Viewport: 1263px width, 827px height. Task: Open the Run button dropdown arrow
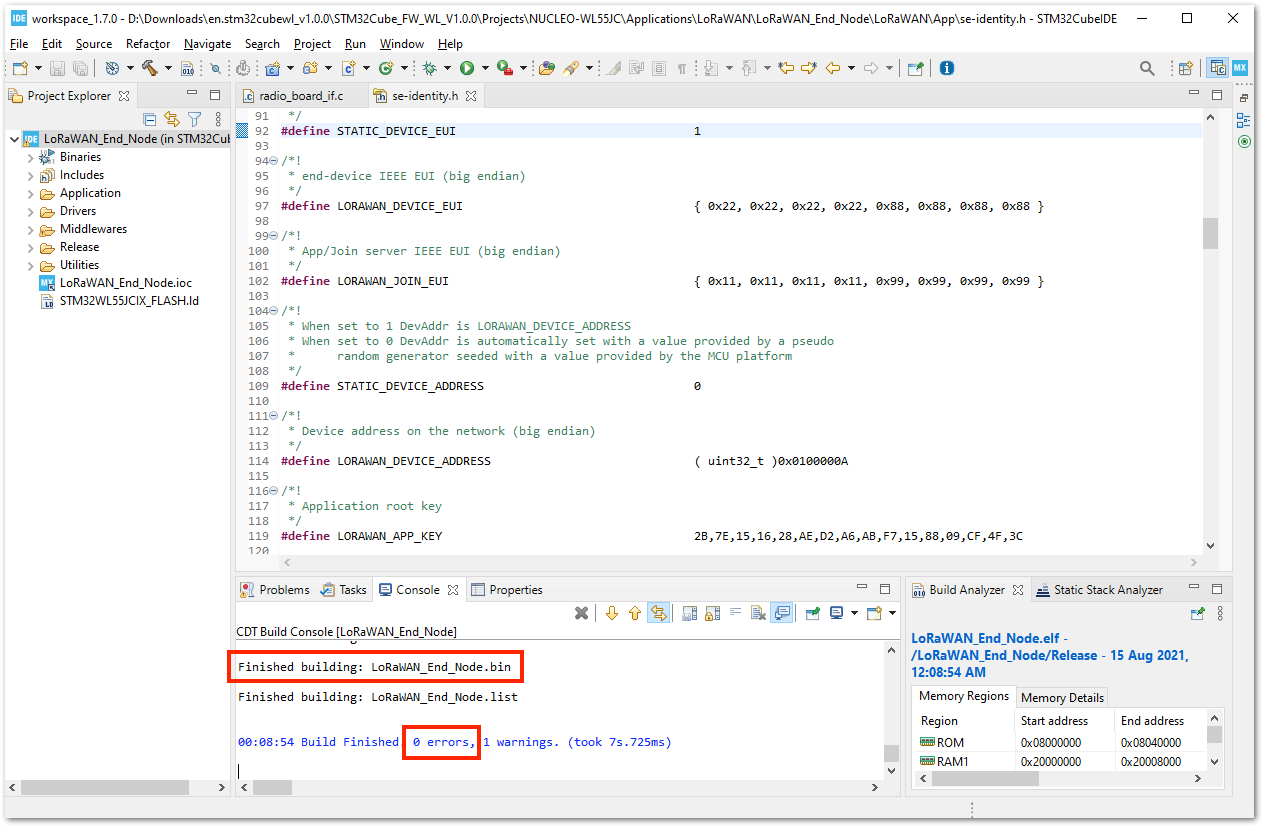(485, 68)
